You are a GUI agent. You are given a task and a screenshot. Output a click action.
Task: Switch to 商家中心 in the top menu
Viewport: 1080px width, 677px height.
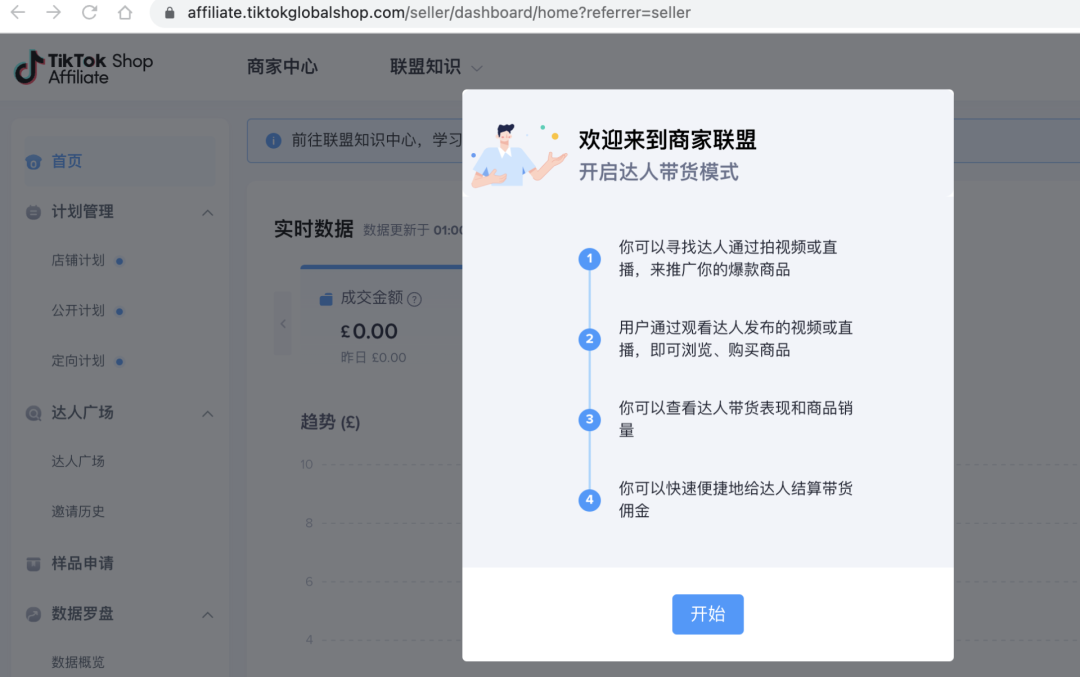tap(283, 67)
